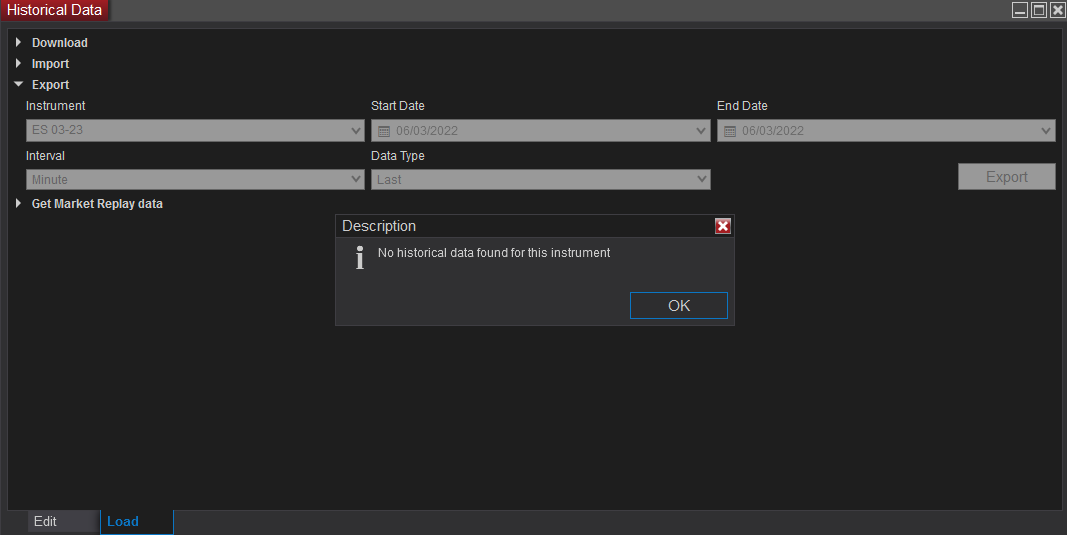Viewport: 1067px width, 535px height.
Task: Select the Load tab
Action: pos(123,522)
